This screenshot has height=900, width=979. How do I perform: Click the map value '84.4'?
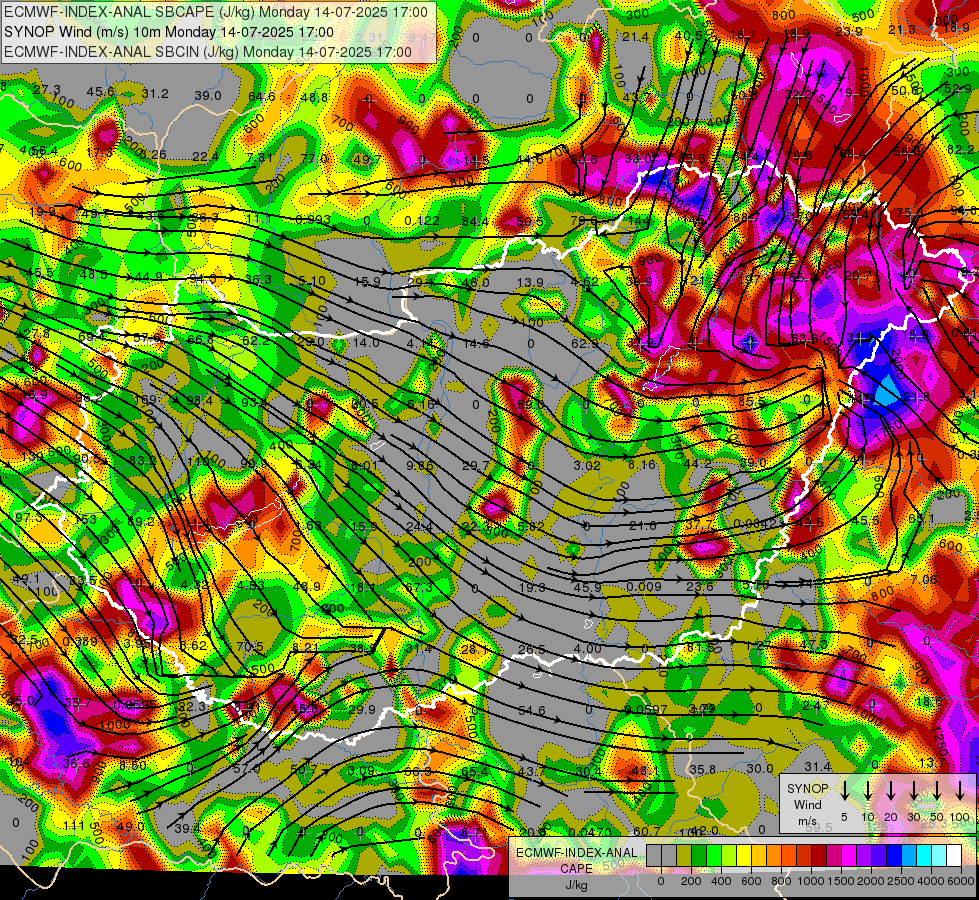click(475, 220)
